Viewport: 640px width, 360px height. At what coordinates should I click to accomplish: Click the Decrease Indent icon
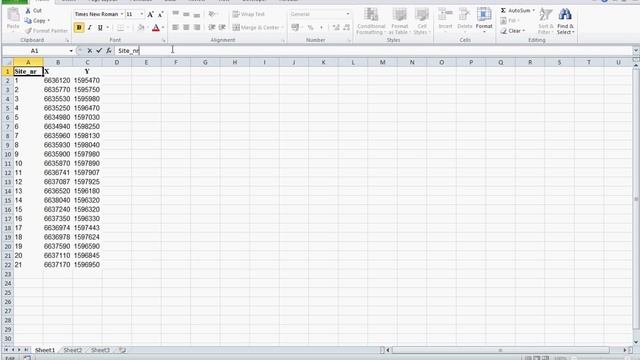[x=211, y=28]
